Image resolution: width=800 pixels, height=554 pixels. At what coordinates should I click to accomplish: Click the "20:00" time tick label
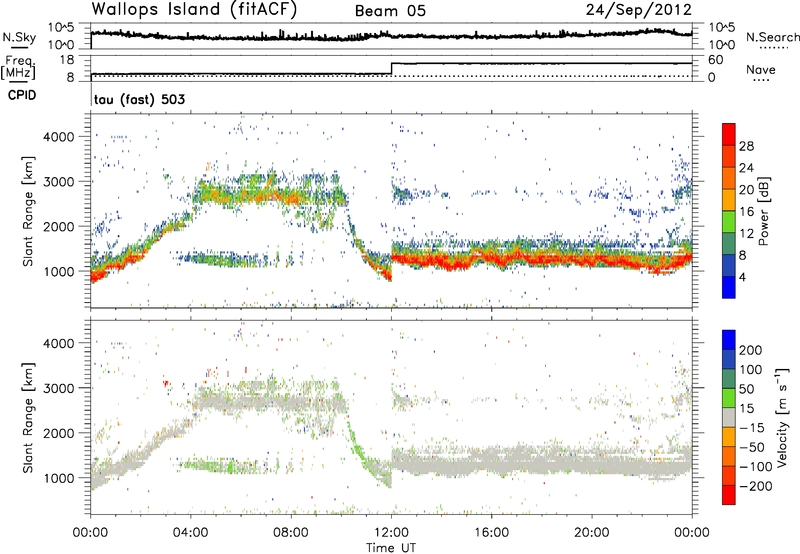[591, 533]
